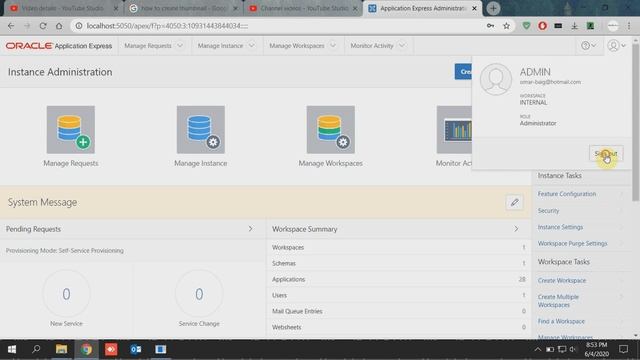Open the Manage Workspaces icon tile
Viewport: 640px width, 360px height.
(x=331, y=130)
